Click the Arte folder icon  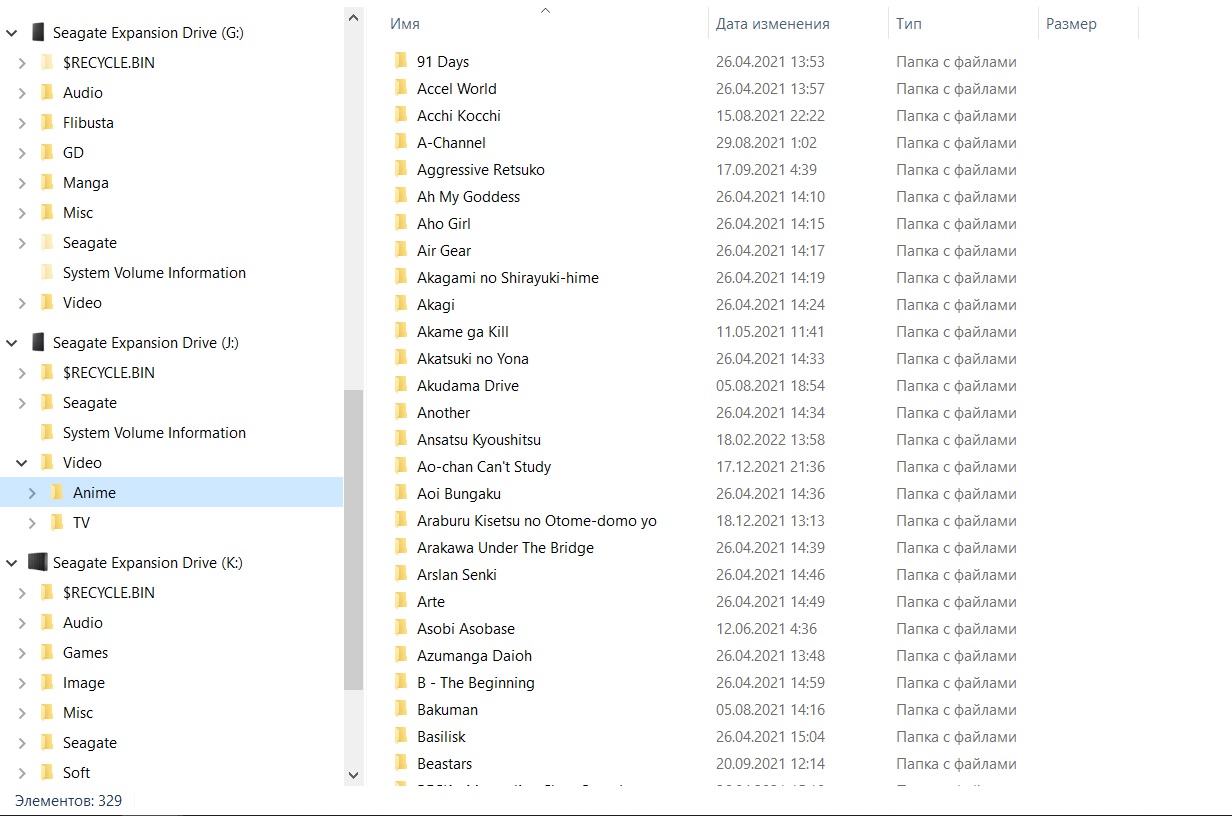(401, 602)
